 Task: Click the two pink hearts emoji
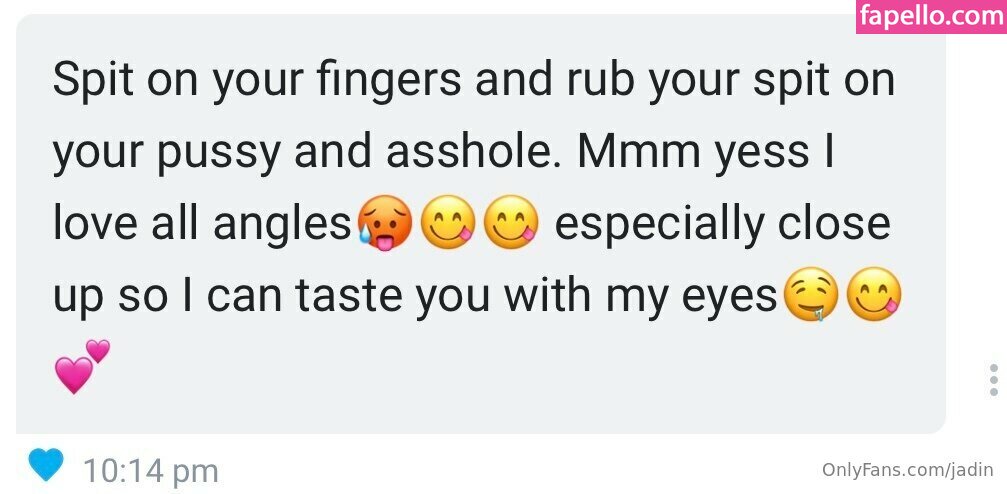[x=81, y=367]
